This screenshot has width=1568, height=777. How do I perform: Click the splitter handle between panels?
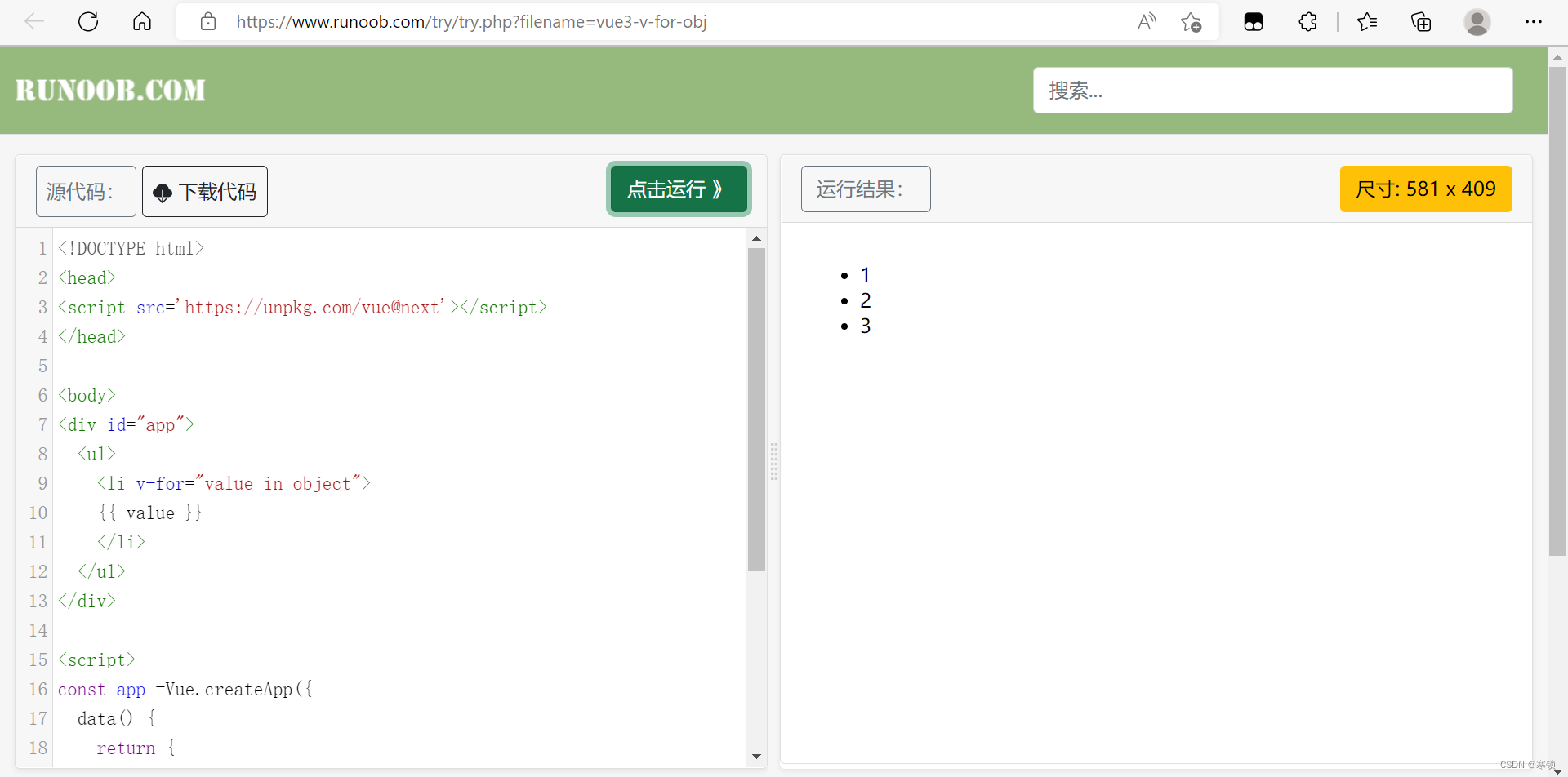pos(774,462)
